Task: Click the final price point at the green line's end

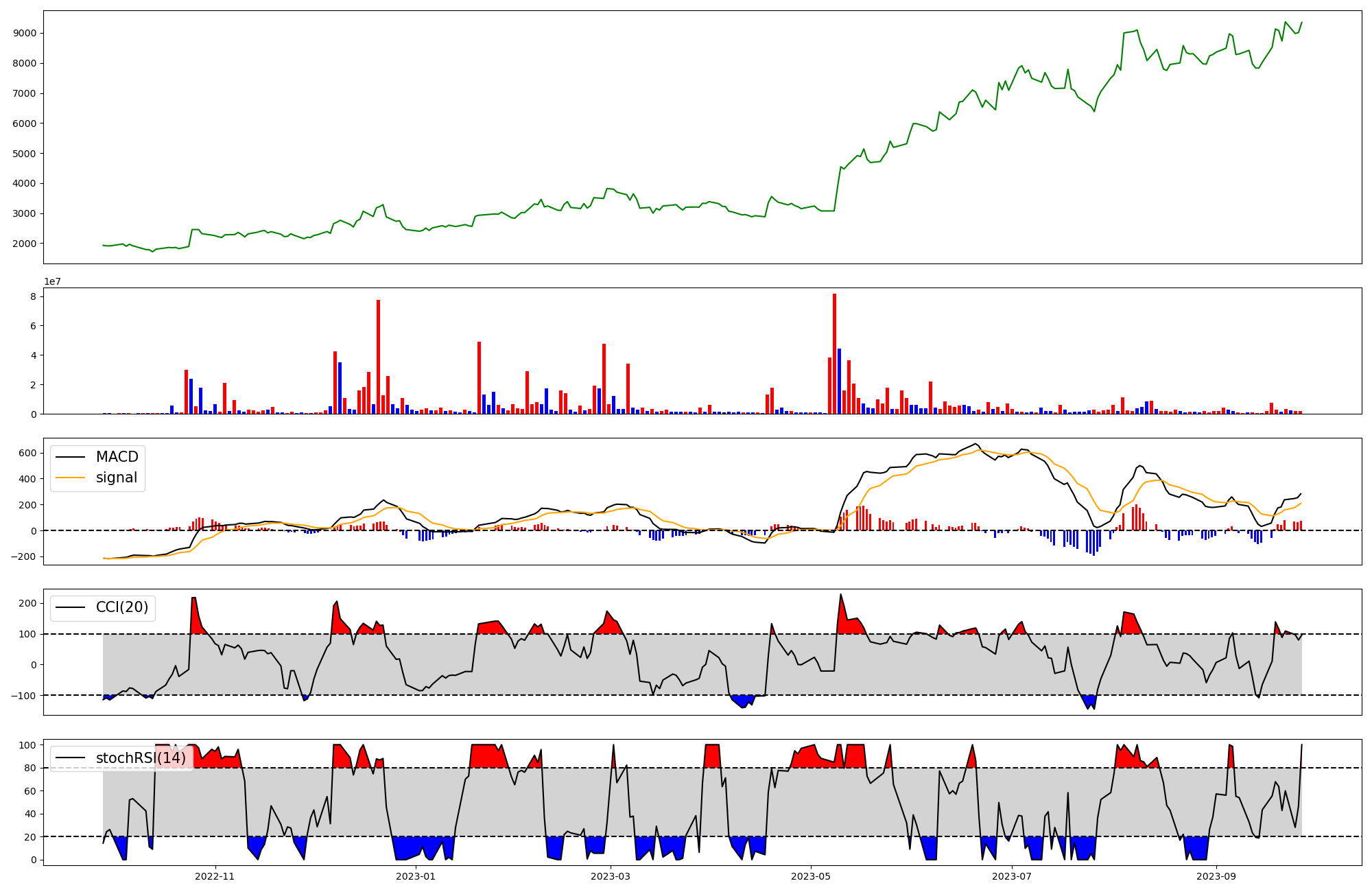Action: [1301, 22]
